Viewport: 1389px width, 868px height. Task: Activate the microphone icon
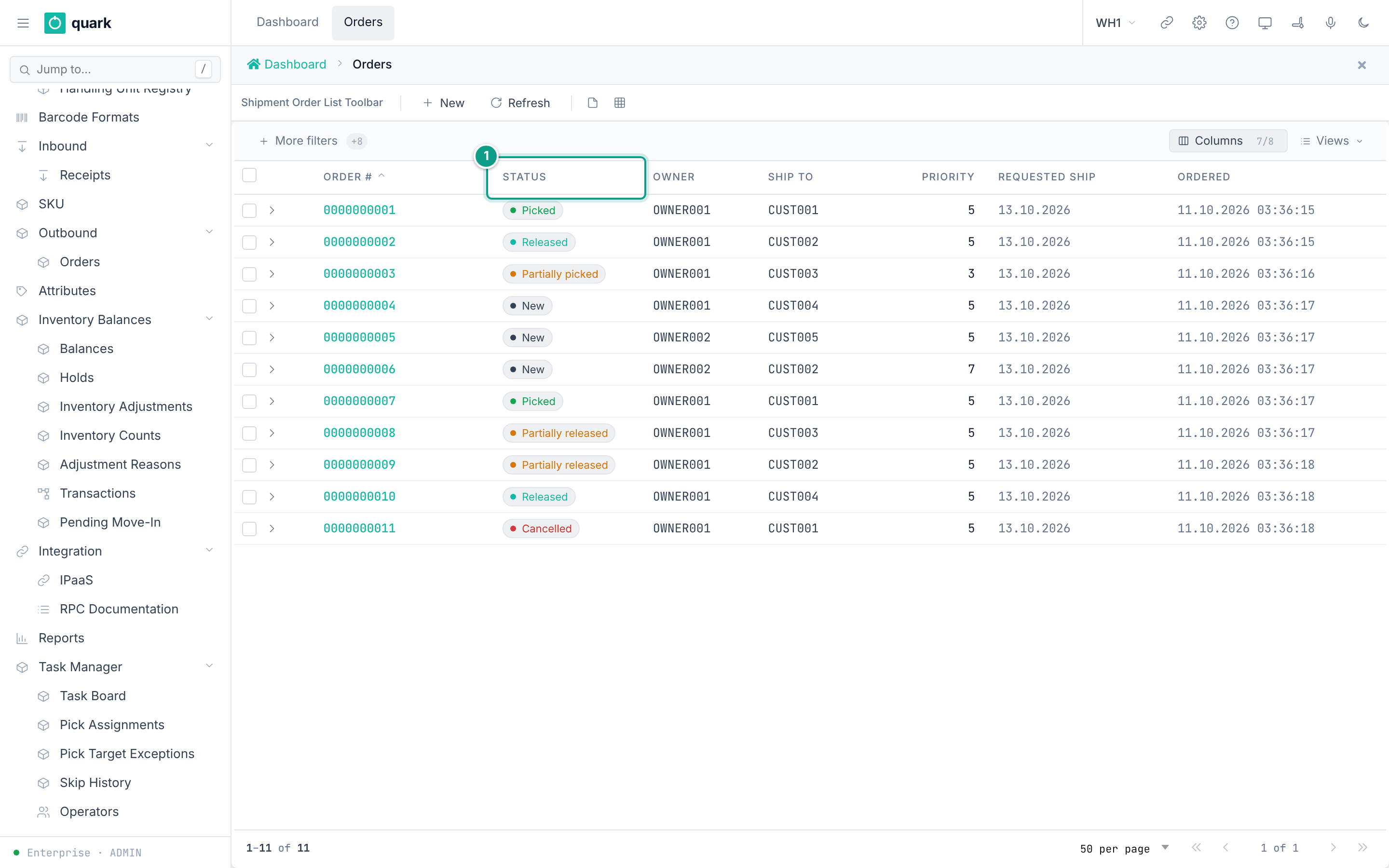1331,23
